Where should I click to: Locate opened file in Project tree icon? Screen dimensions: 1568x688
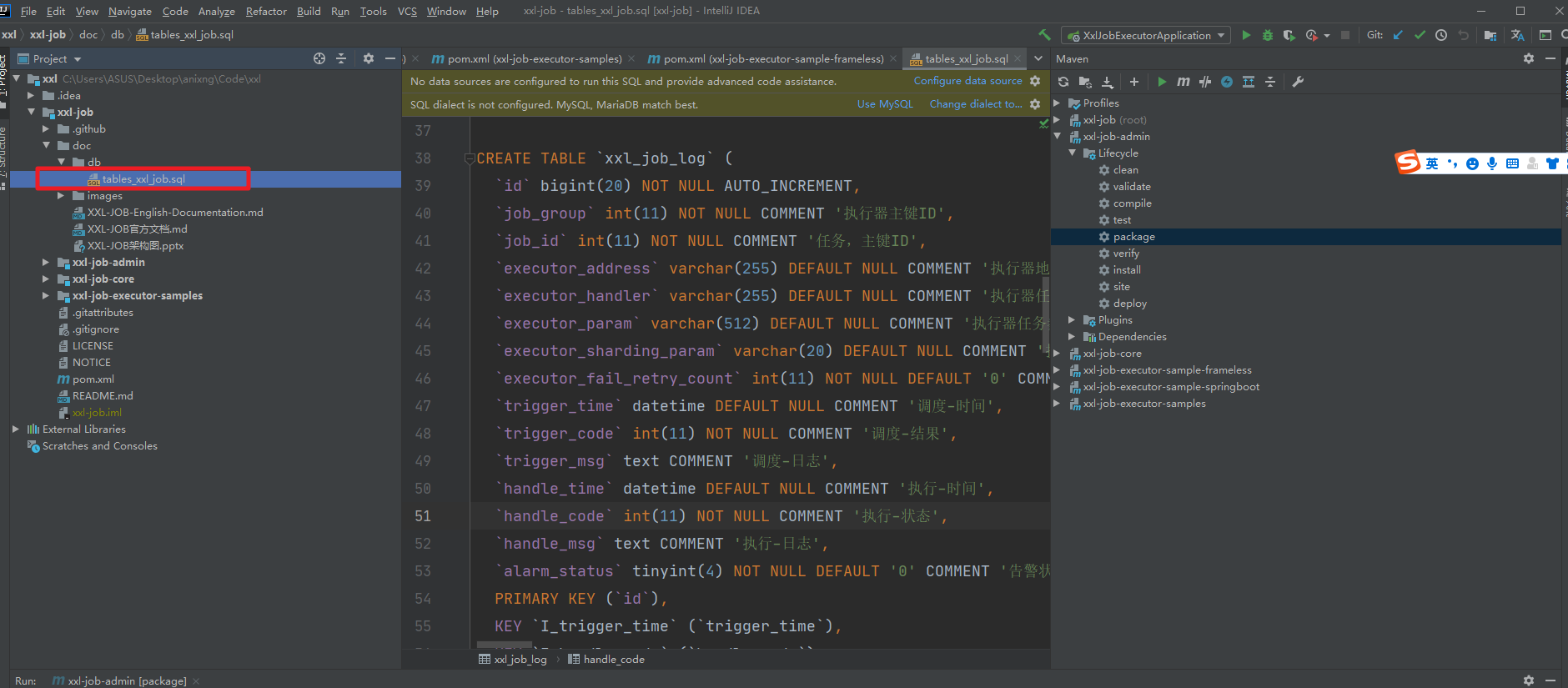tap(319, 58)
